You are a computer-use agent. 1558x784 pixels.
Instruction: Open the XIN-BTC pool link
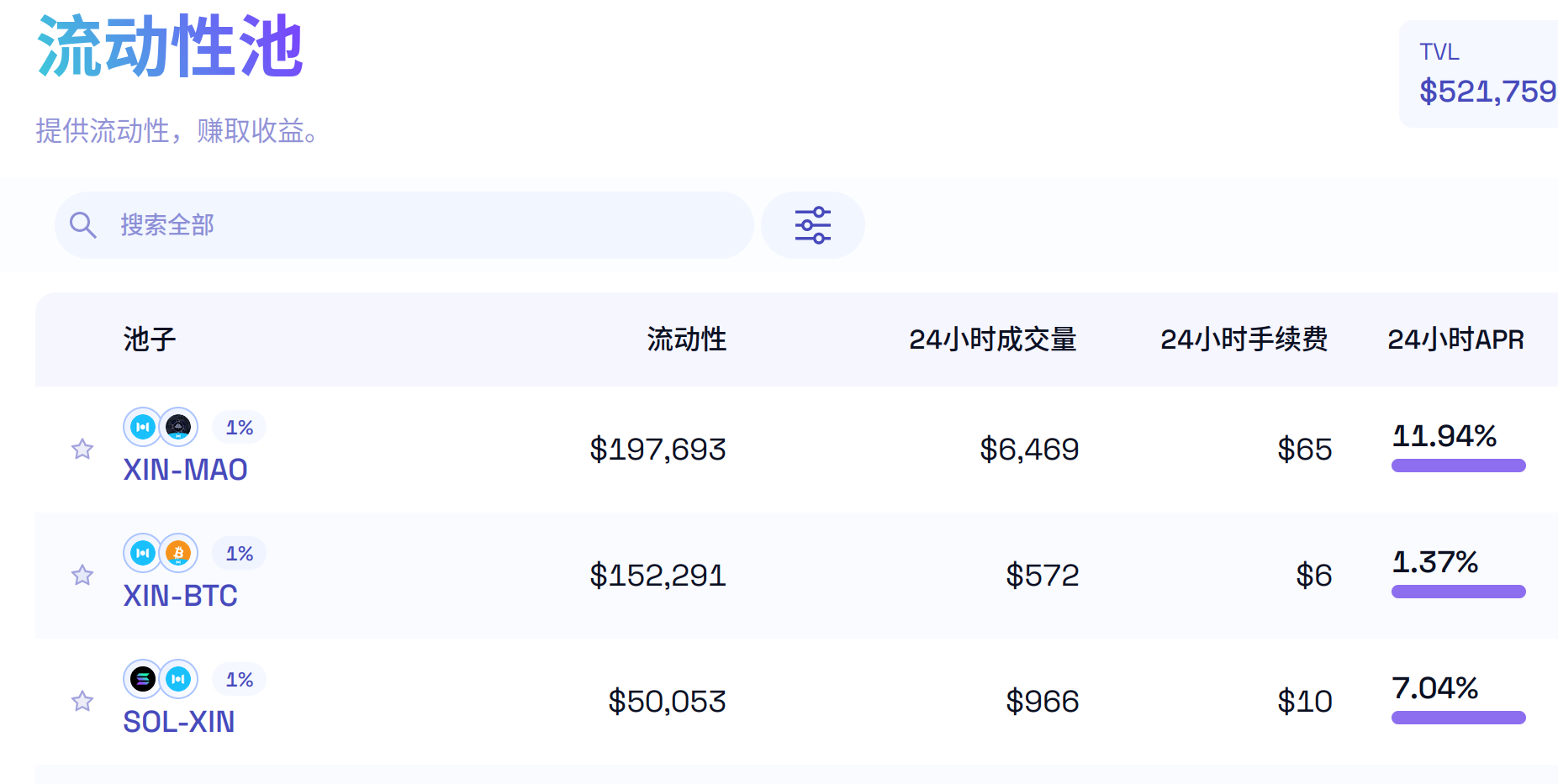point(180,596)
